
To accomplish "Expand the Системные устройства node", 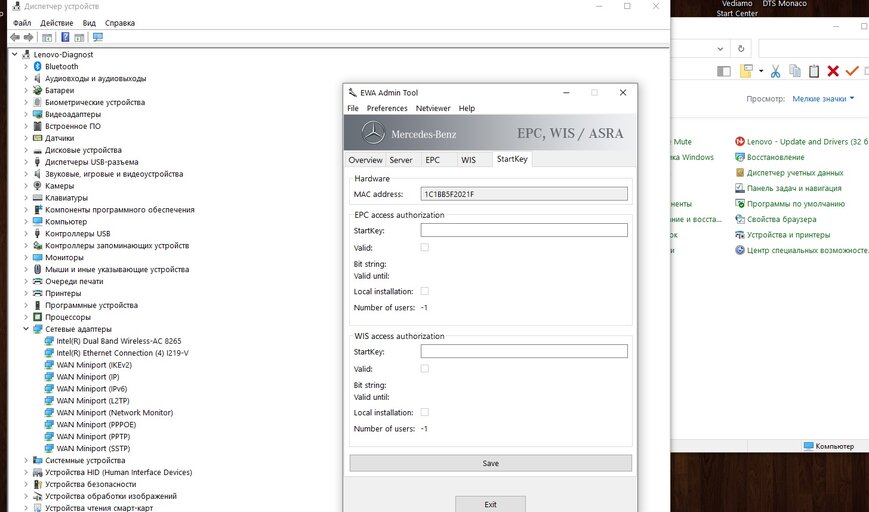I will click(25, 460).
